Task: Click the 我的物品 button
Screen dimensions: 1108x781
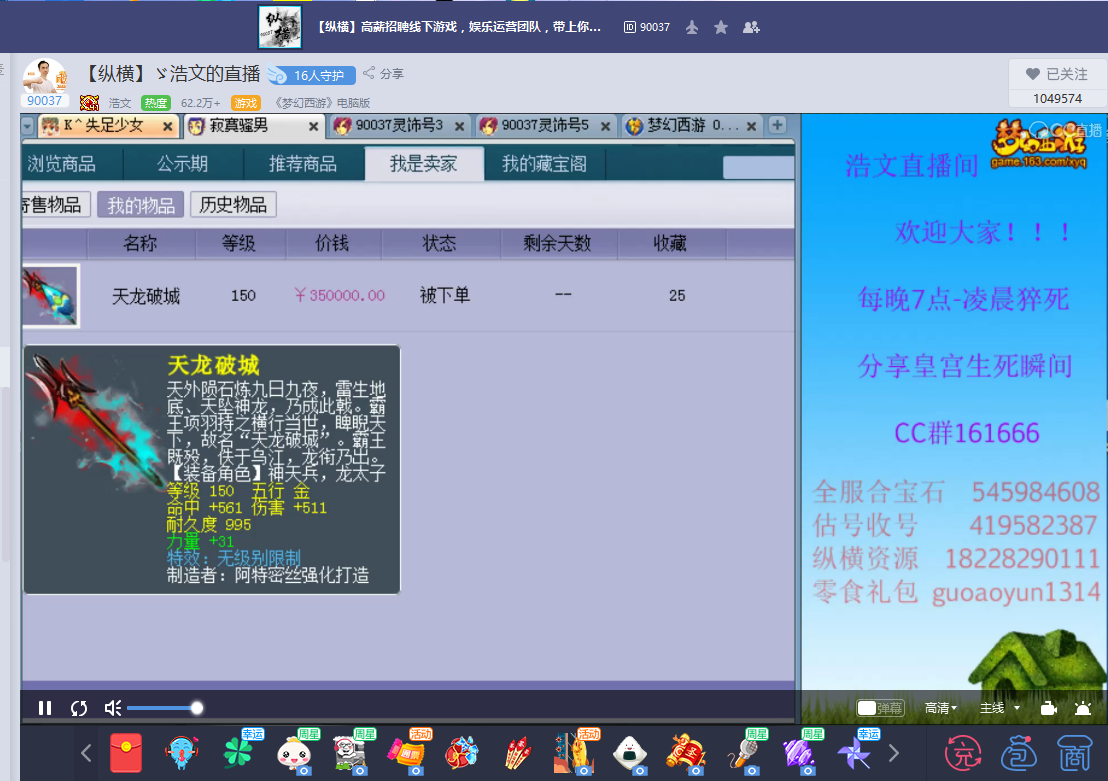Action: tap(141, 205)
